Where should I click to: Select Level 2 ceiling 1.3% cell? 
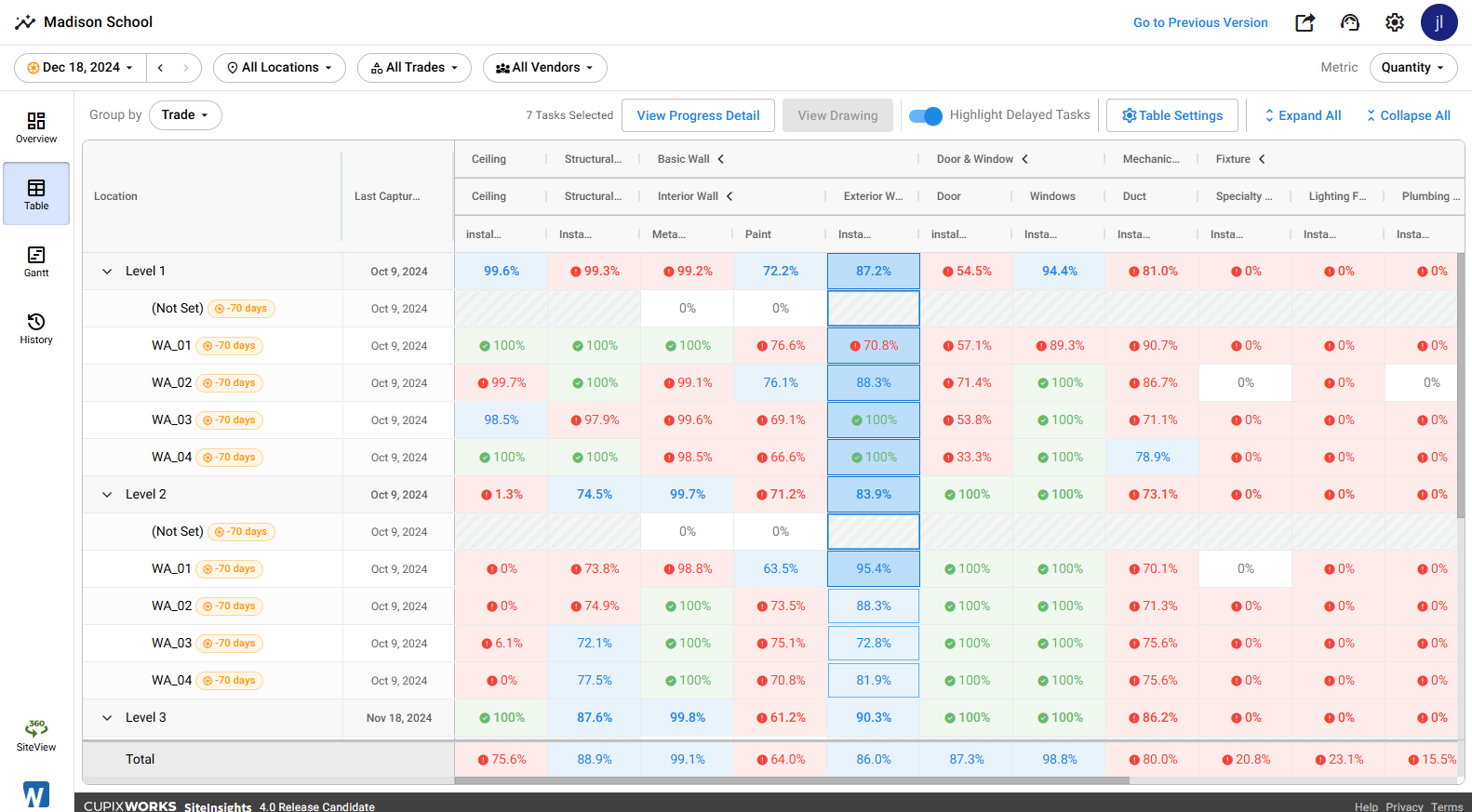tap(502, 495)
